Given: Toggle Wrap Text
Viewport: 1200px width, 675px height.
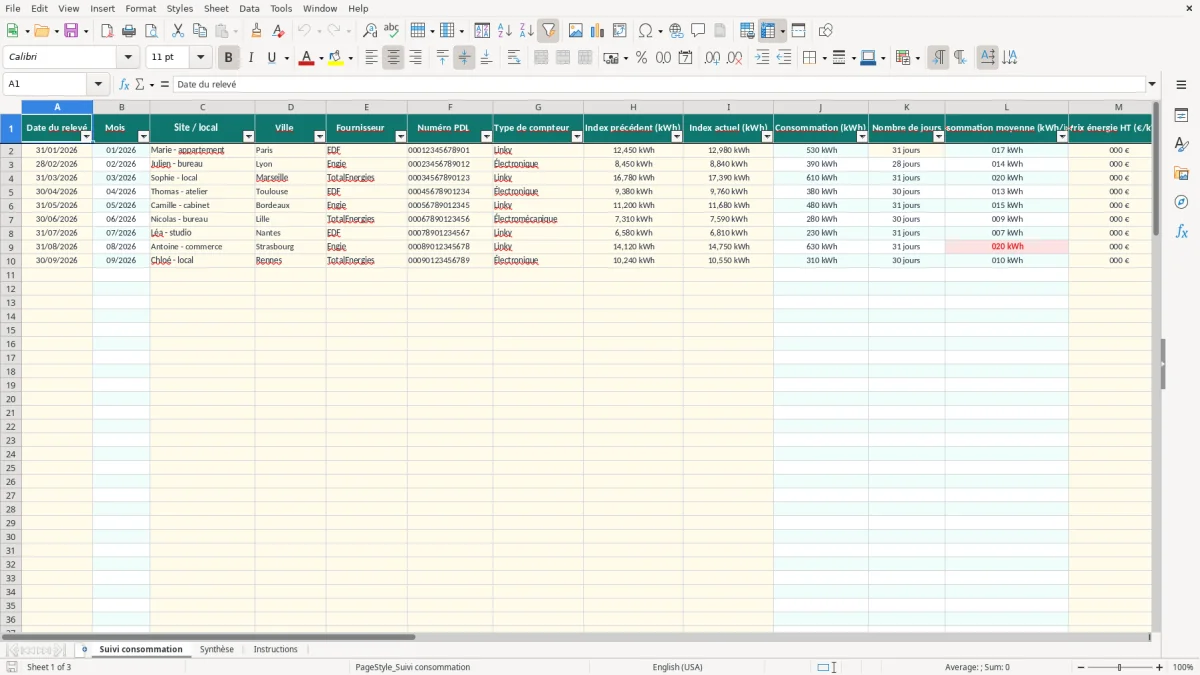Looking at the screenshot, I should pos(514,58).
